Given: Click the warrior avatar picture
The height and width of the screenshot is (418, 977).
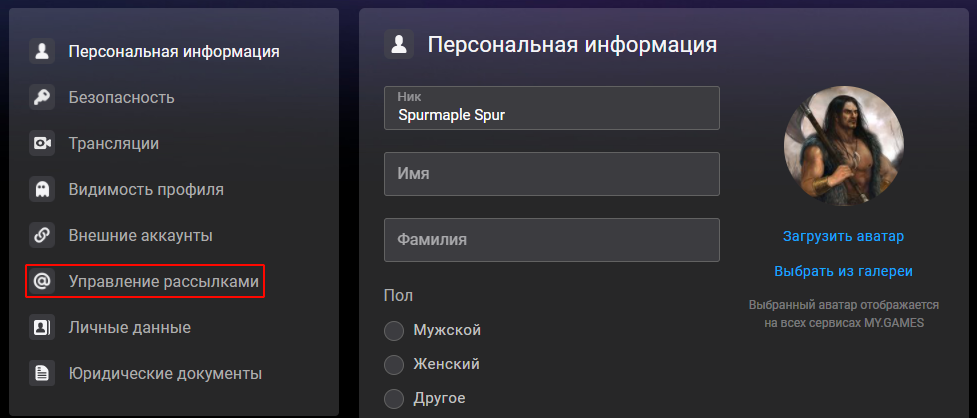Looking at the screenshot, I should [844, 146].
